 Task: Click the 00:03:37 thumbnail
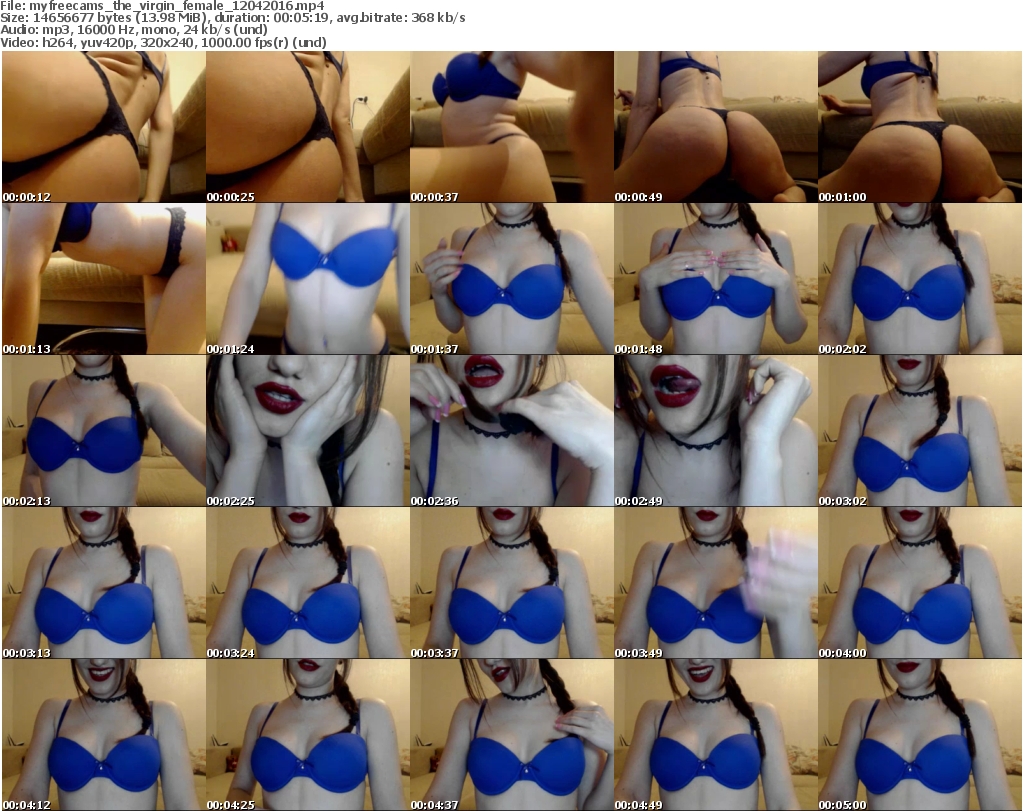511,583
